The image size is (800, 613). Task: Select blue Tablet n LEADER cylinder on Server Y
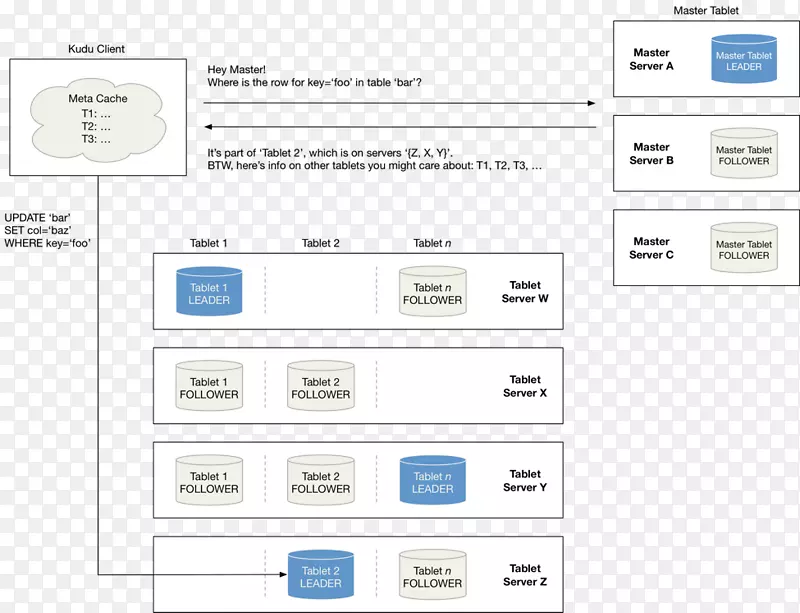pos(432,480)
